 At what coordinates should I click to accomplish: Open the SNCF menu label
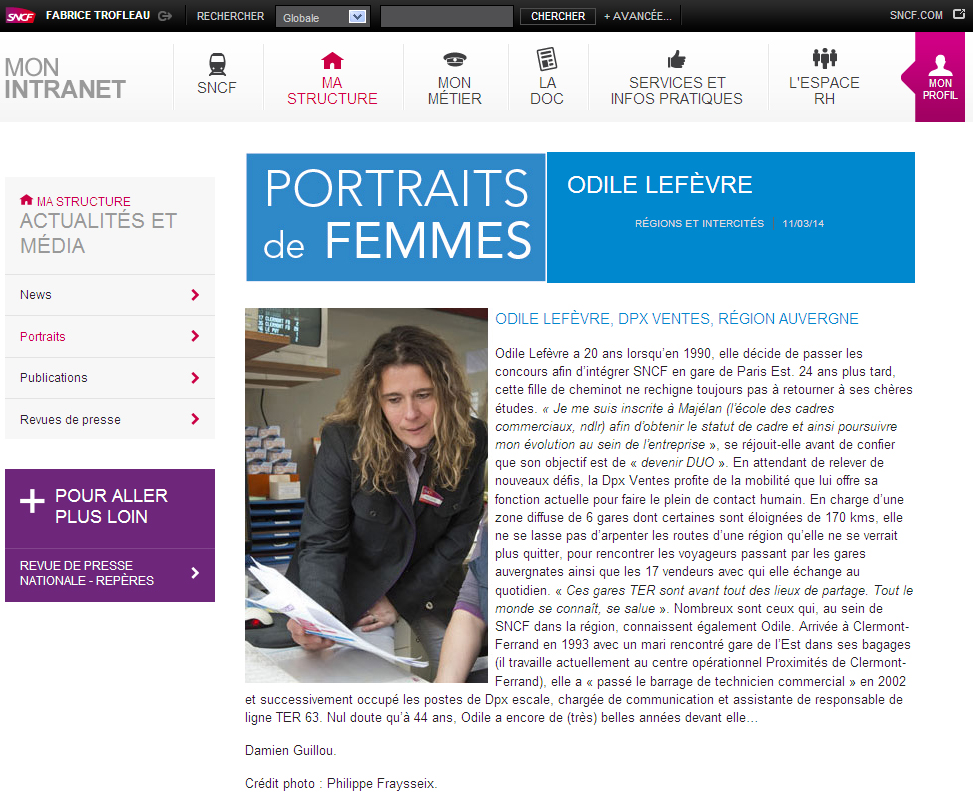[x=217, y=88]
